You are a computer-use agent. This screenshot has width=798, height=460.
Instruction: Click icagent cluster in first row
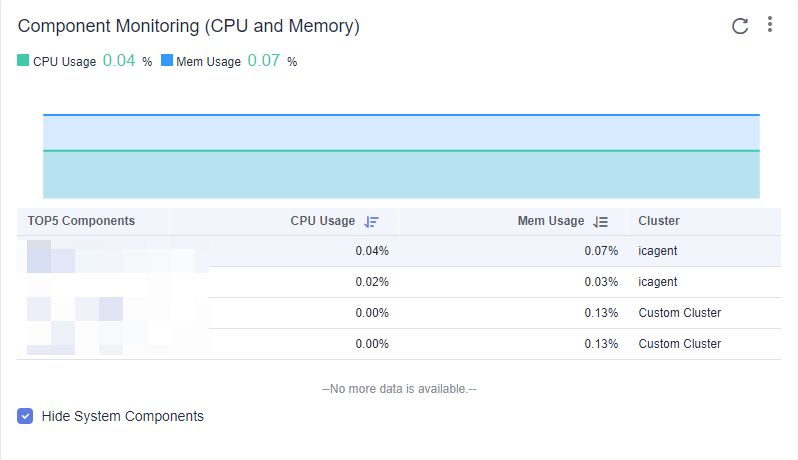658,251
